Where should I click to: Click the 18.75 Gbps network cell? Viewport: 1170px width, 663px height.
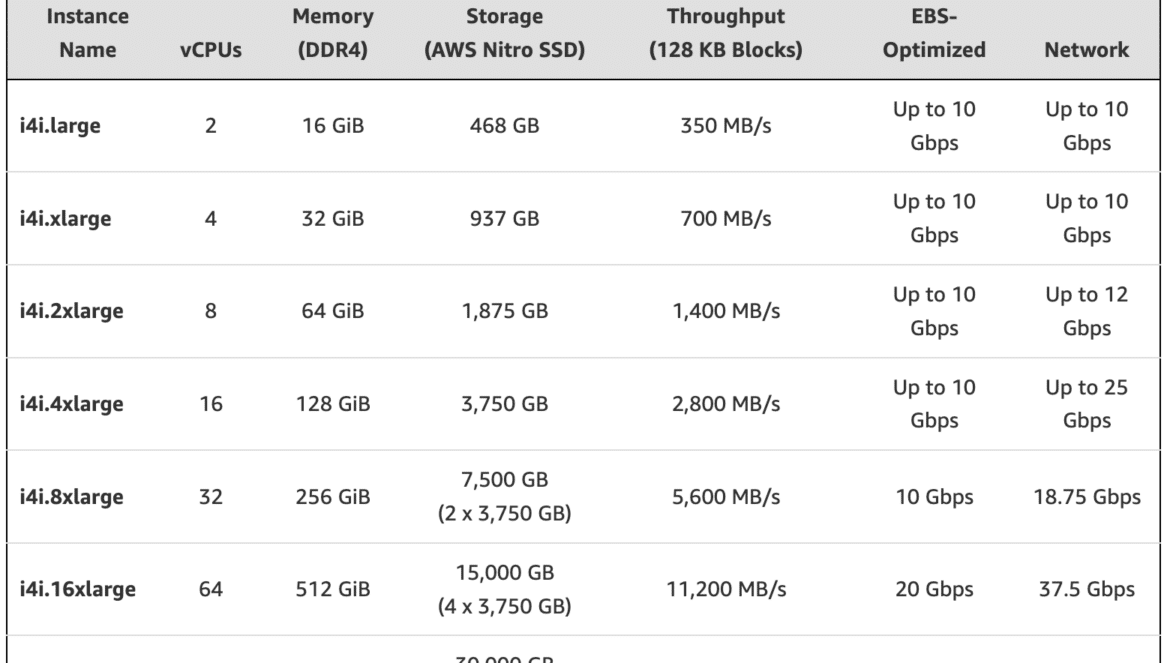click(x=1086, y=497)
